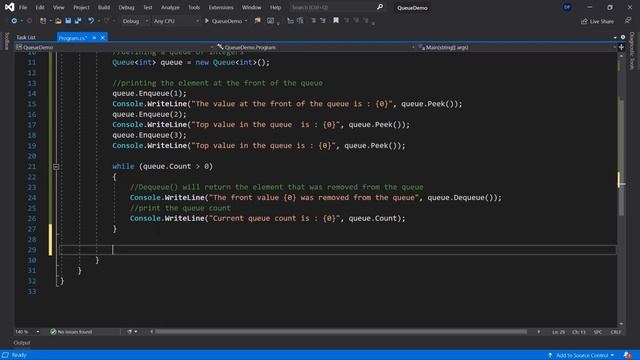This screenshot has height=360, width=640.
Task: Open the Test menu
Action: 148,7
